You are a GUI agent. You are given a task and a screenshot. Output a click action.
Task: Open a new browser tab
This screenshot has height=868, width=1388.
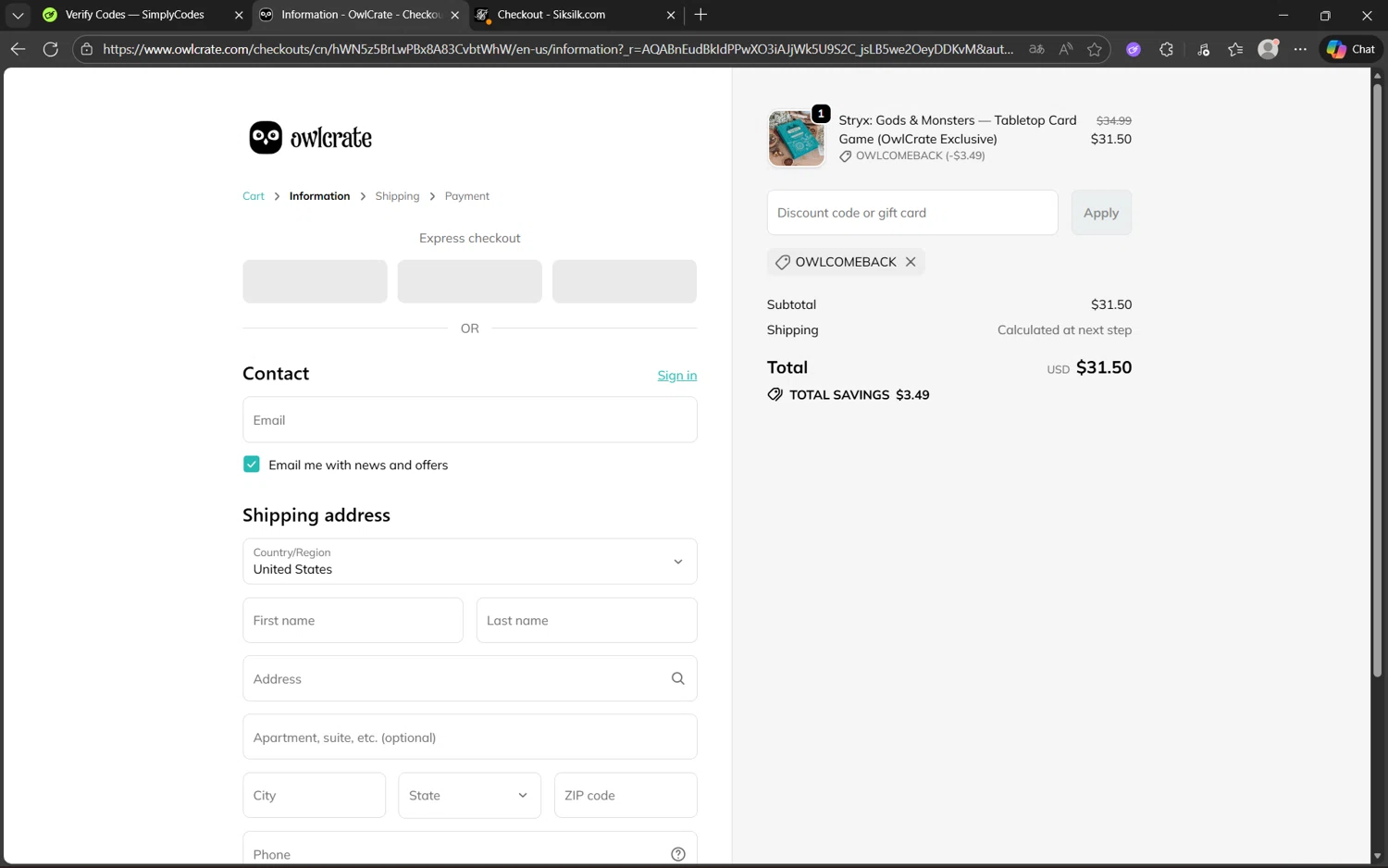(x=700, y=15)
